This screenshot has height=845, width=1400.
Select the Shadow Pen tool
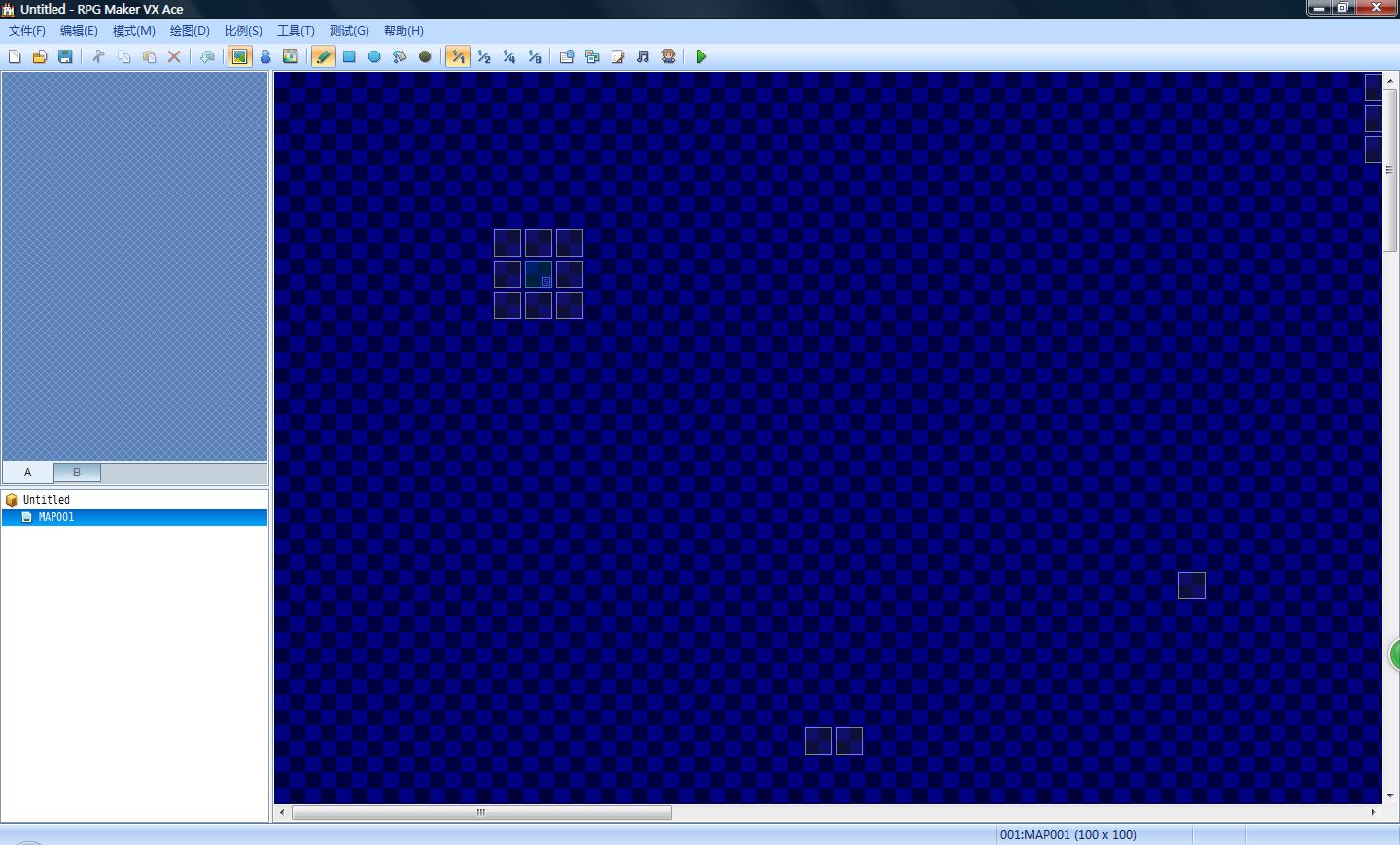(x=425, y=56)
